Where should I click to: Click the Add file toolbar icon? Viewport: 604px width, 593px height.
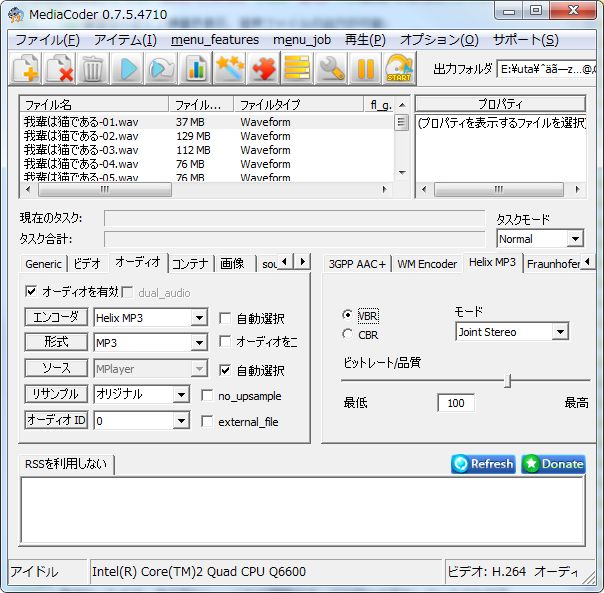click(x=25, y=69)
